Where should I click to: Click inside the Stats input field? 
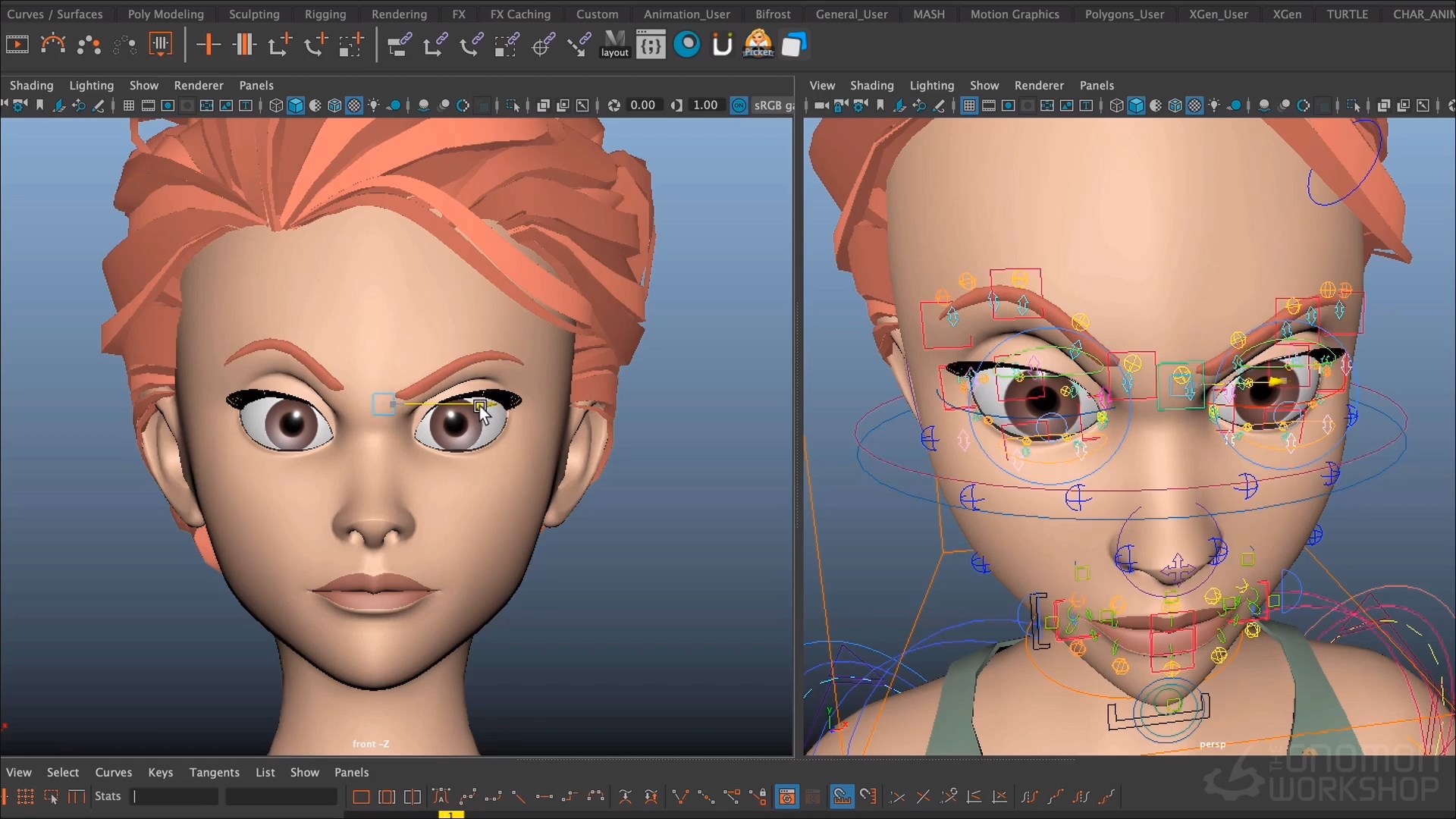point(174,797)
